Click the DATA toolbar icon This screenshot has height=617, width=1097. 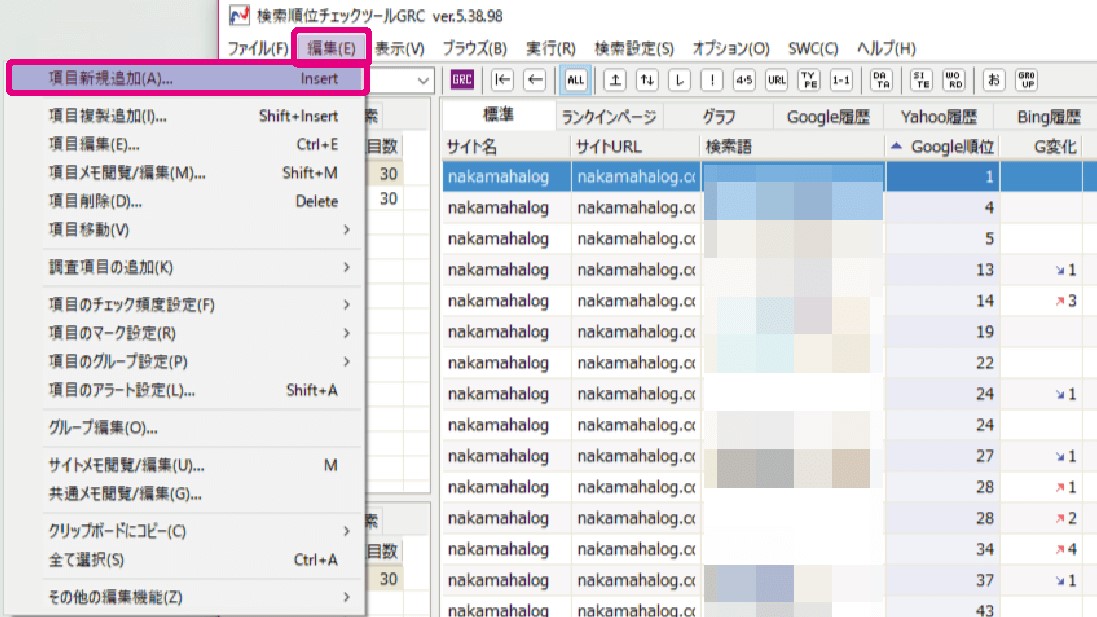tap(882, 80)
